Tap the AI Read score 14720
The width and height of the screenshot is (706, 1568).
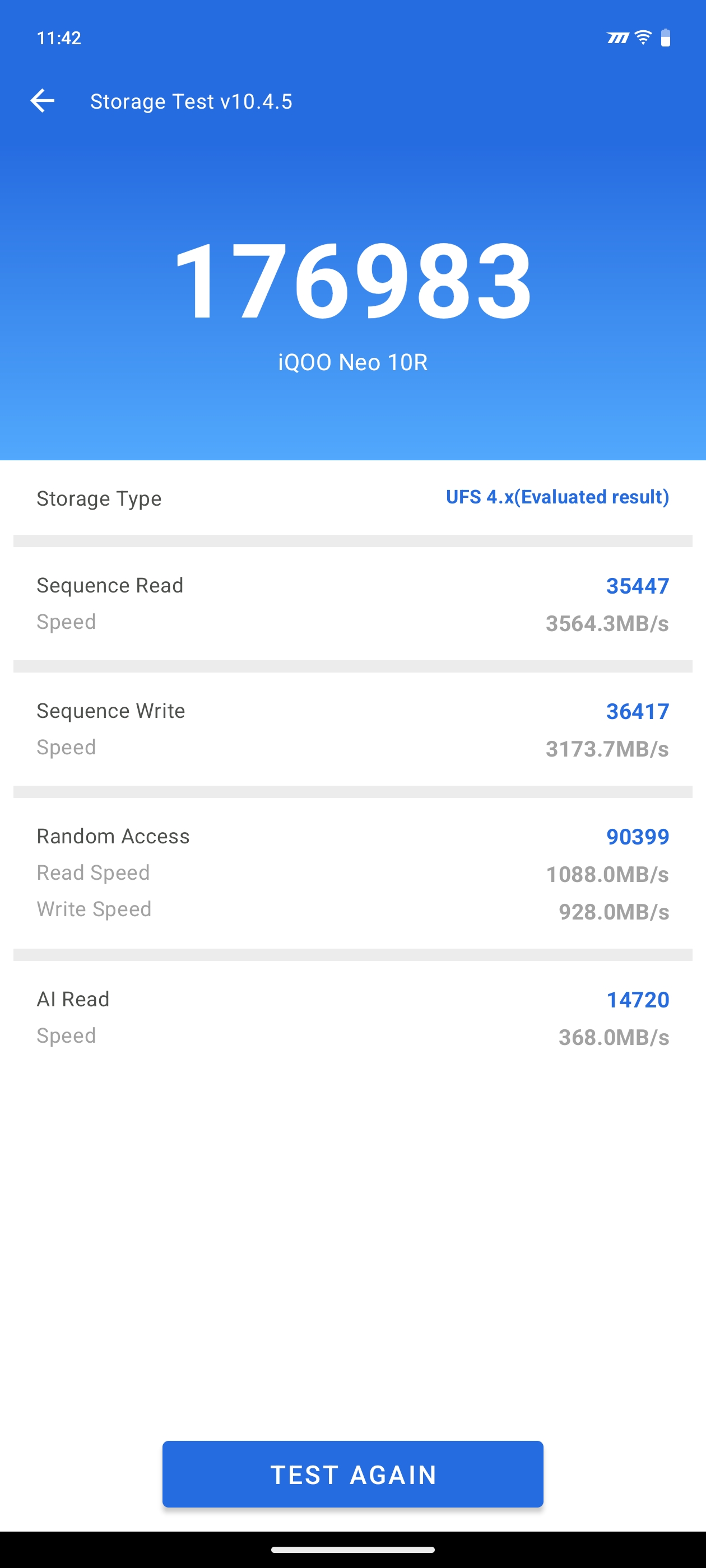coord(637,1000)
